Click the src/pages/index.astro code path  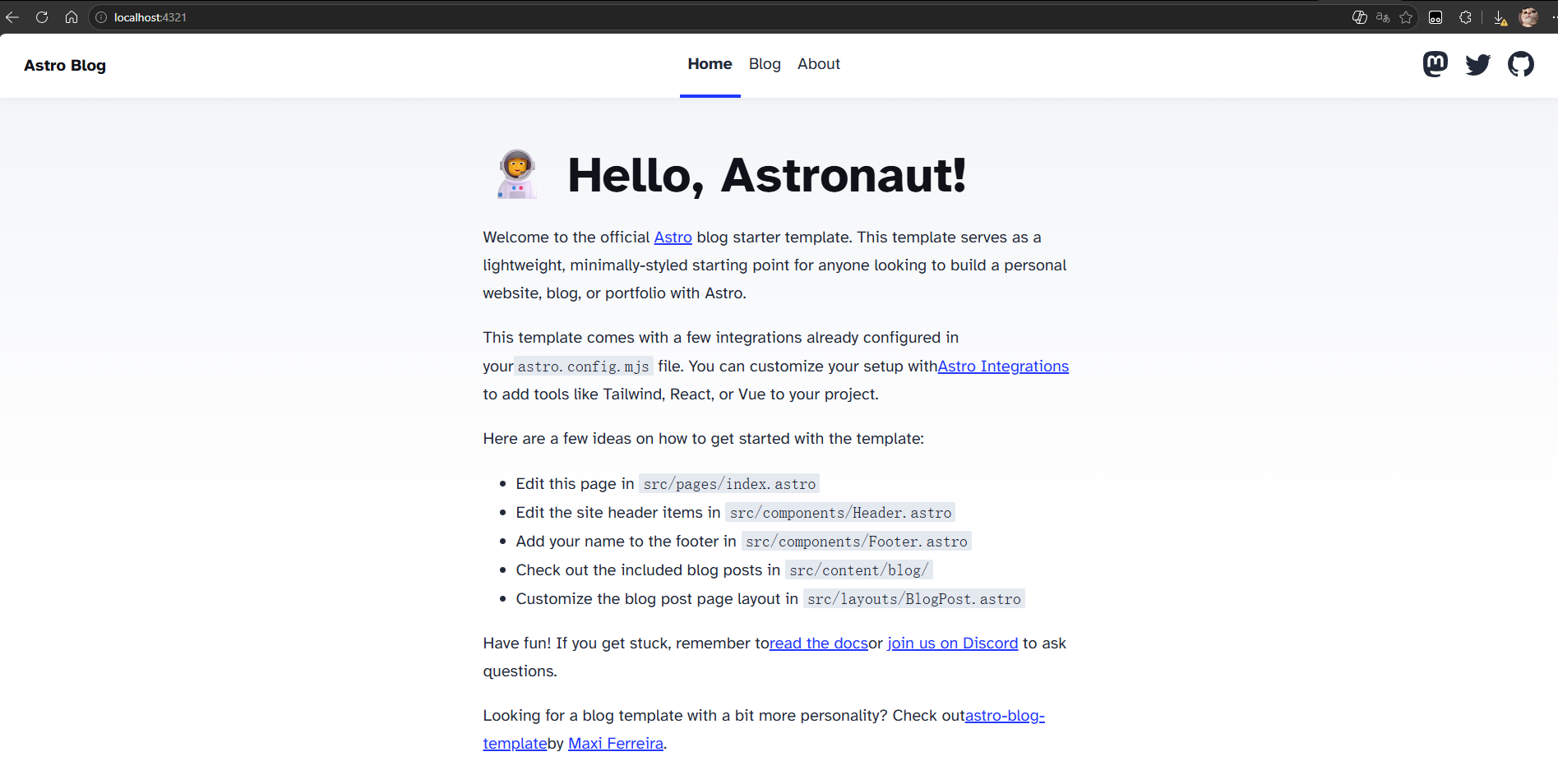[x=729, y=484]
